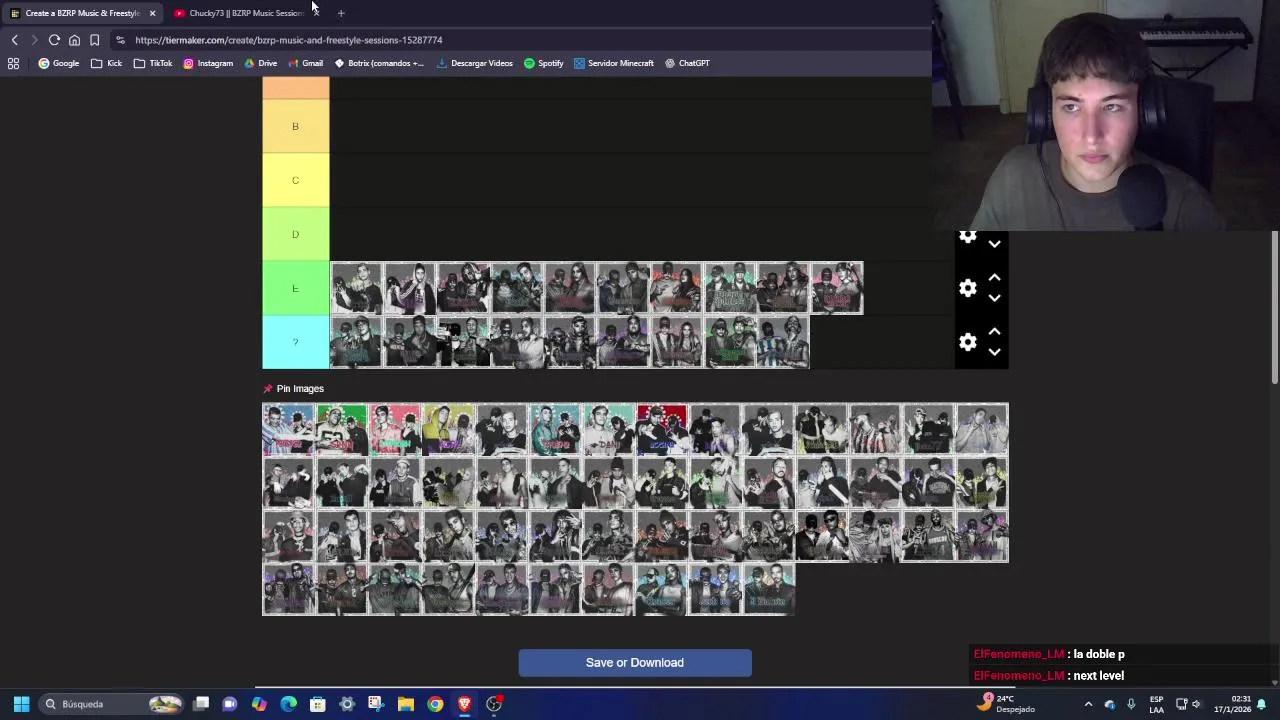Screen dimensions: 1280x720
Task: Click the yellow C tier label
Action: (x=295, y=180)
